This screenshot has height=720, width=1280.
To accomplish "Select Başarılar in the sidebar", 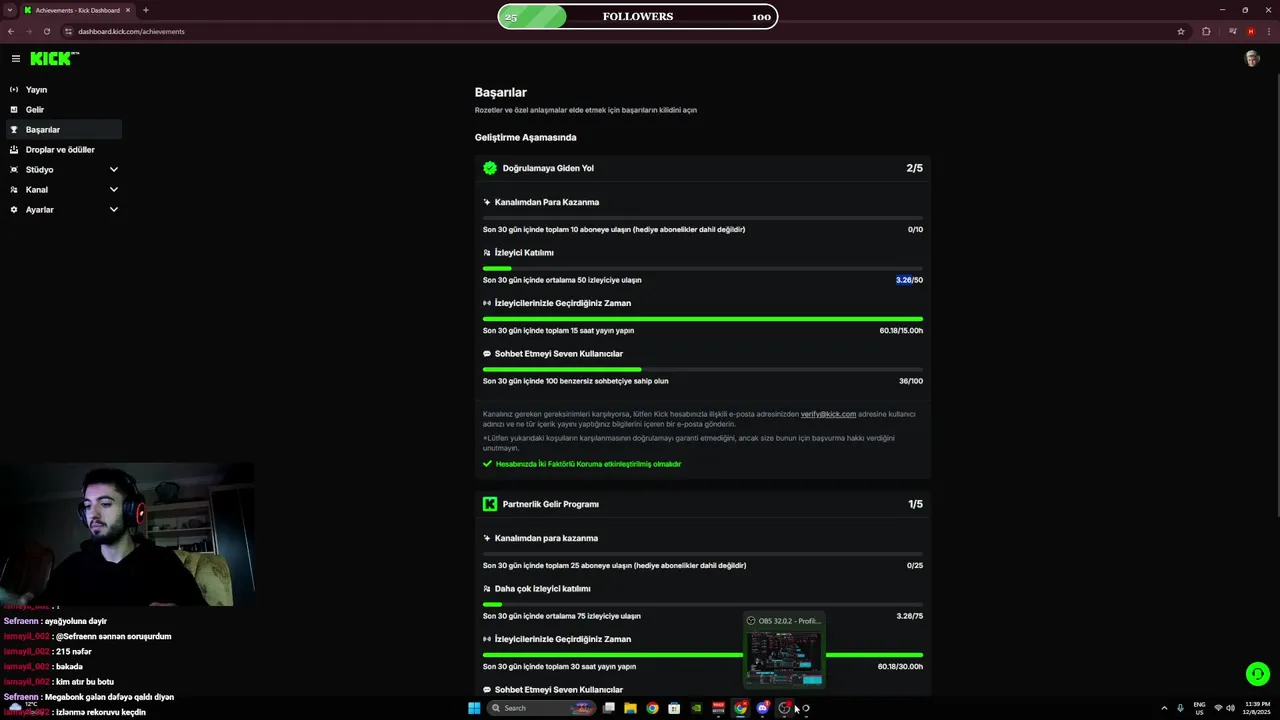I will (x=64, y=130).
